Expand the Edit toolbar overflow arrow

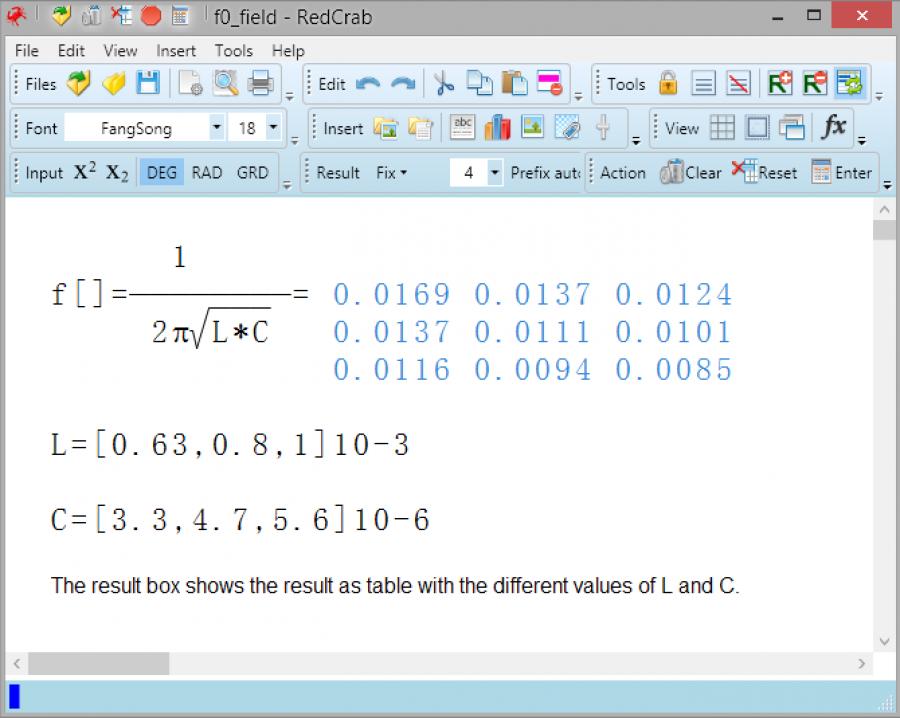pos(579,96)
